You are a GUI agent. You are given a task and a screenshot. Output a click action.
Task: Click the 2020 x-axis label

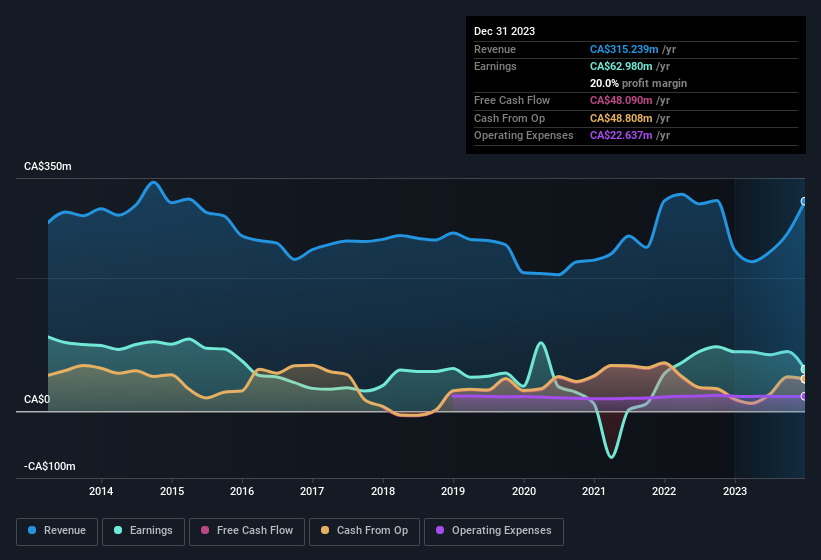[x=524, y=491]
